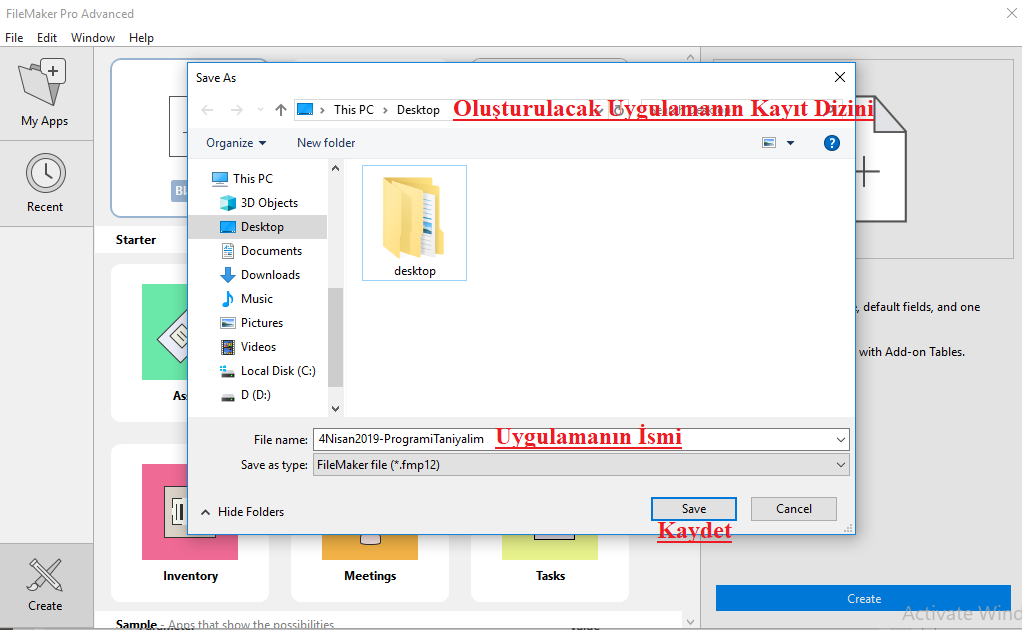The image size is (1022, 630).
Task: Open Documents folder in tree
Action: pyautogui.click(x=271, y=251)
